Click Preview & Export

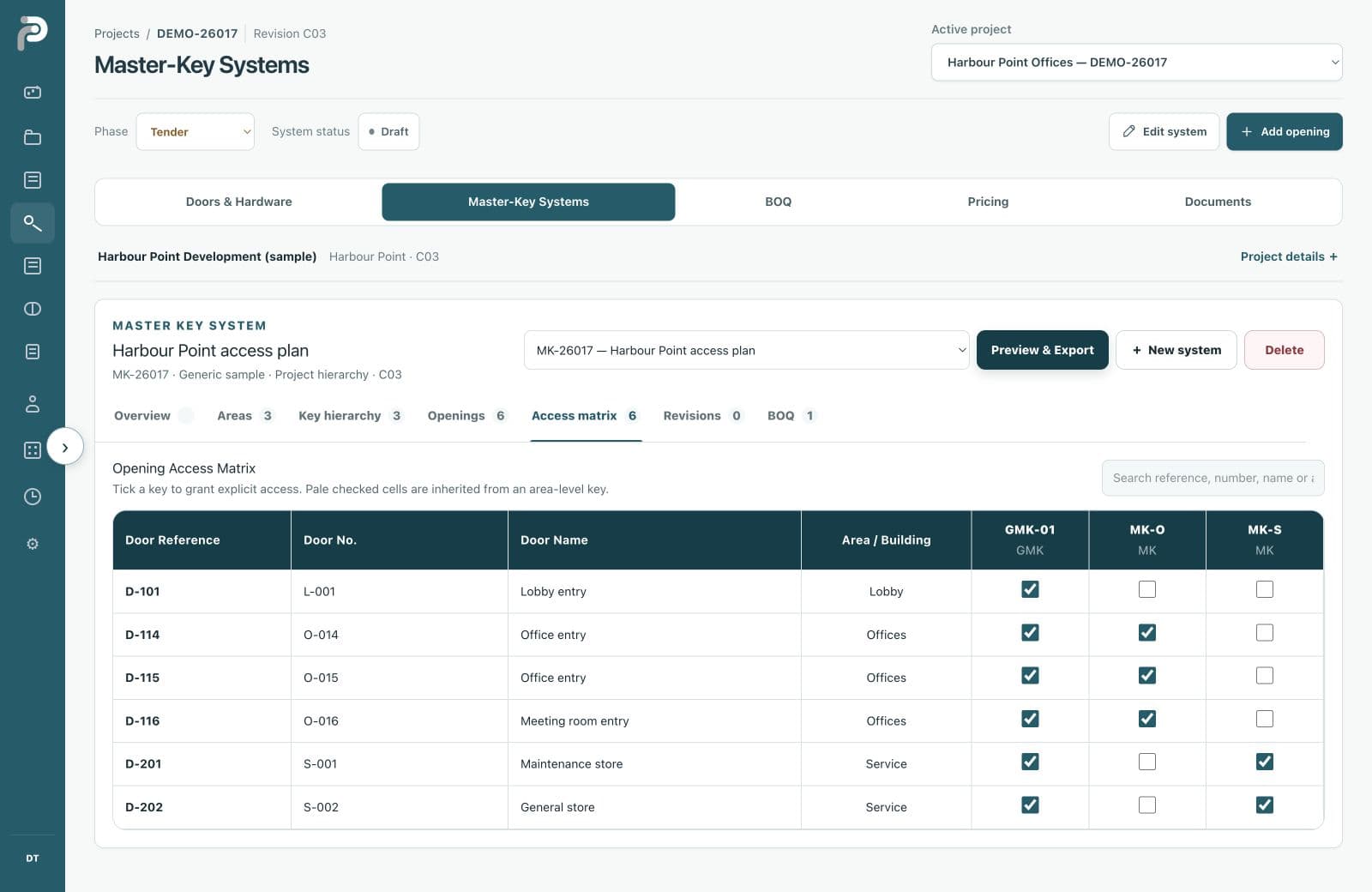pyautogui.click(x=1042, y=350)
